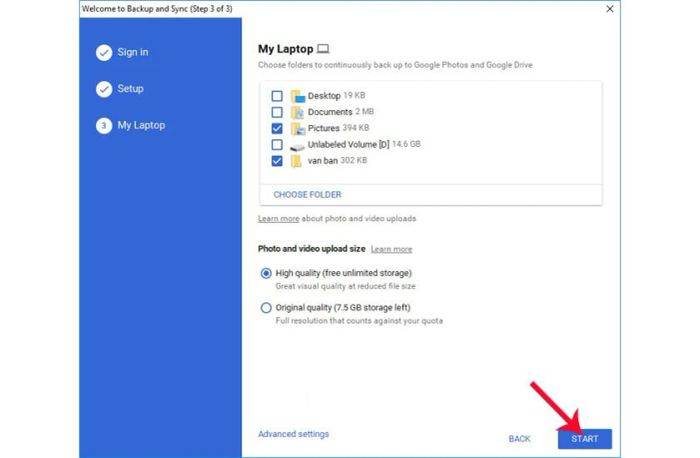This screenshot has height=458, width=700.
Task: Open the Sign in step
Action: click(133, 52)
